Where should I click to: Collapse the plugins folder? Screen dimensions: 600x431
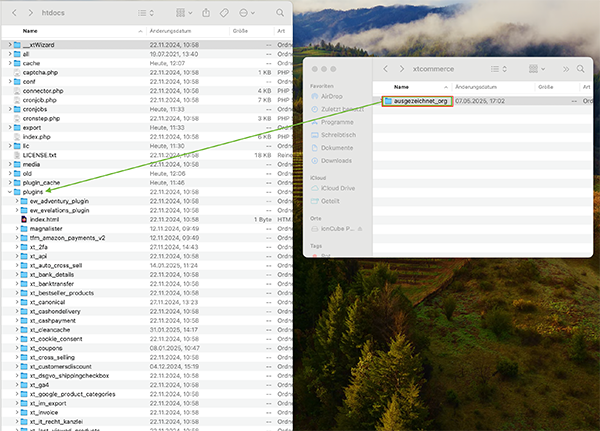tap(10, 191)
